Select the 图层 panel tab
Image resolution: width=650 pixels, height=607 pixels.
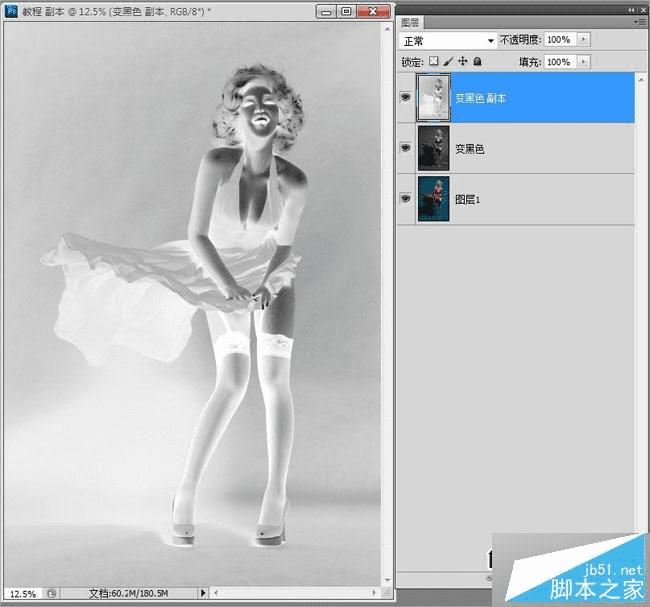(410, 22)
